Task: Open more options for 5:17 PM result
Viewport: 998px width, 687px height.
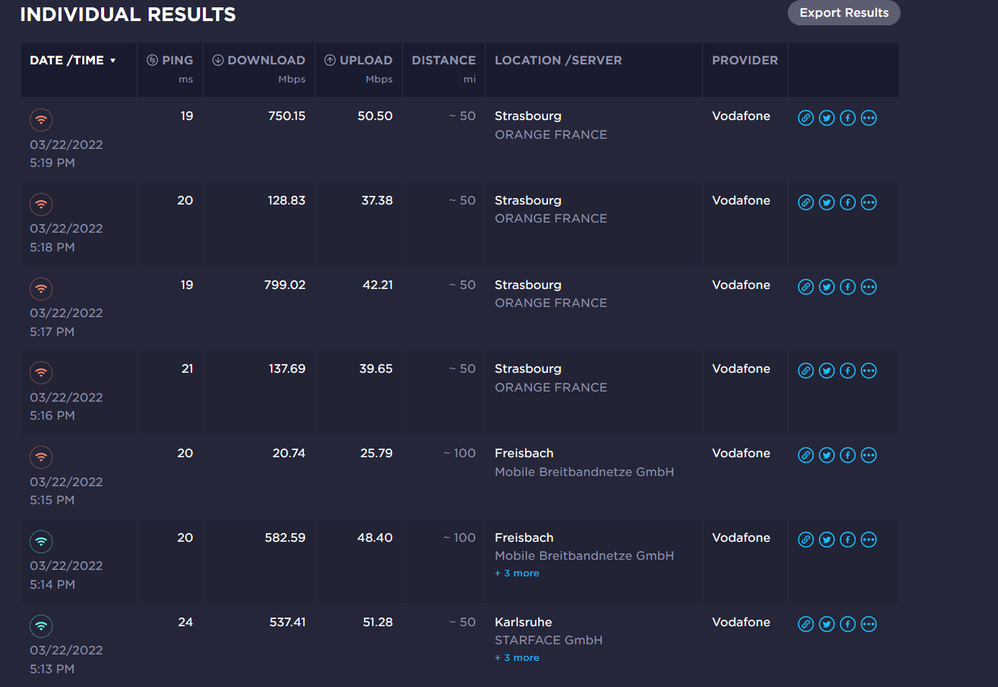Action: coord(869,287)
